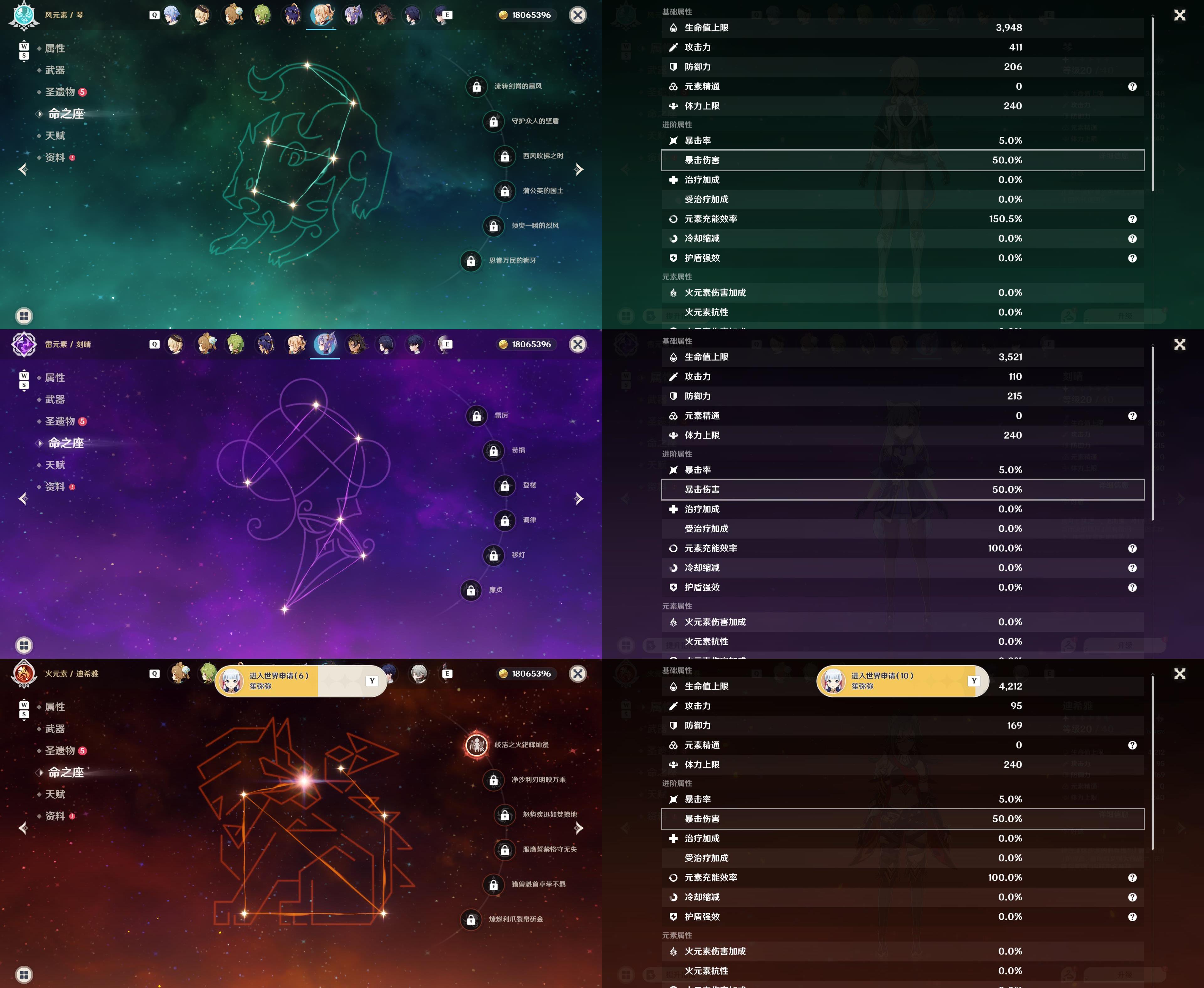Go to the next character from Jean's screen

[579, 169]
